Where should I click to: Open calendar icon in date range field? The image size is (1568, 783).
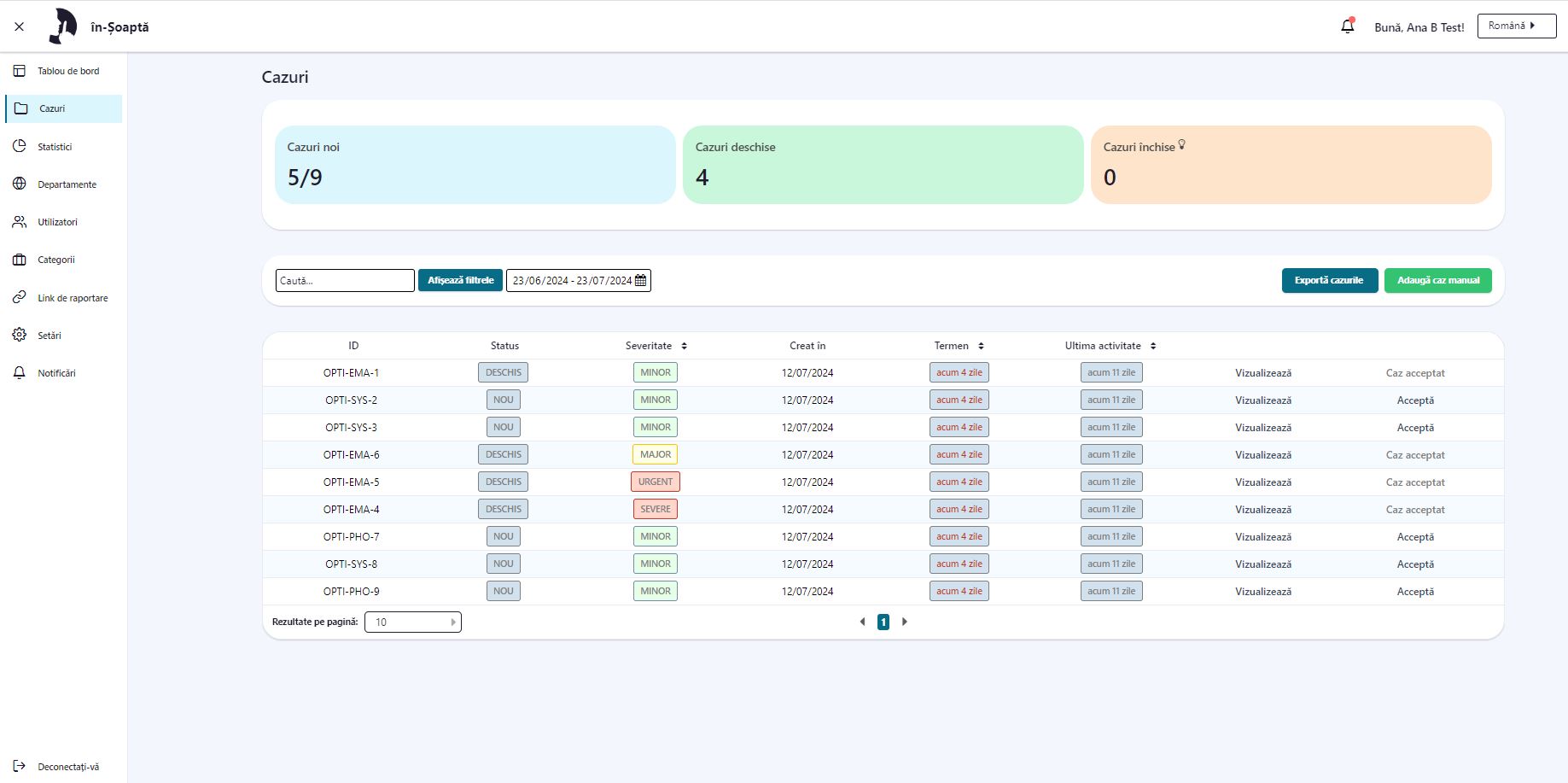pyautogui.click(x=641, y=280)
